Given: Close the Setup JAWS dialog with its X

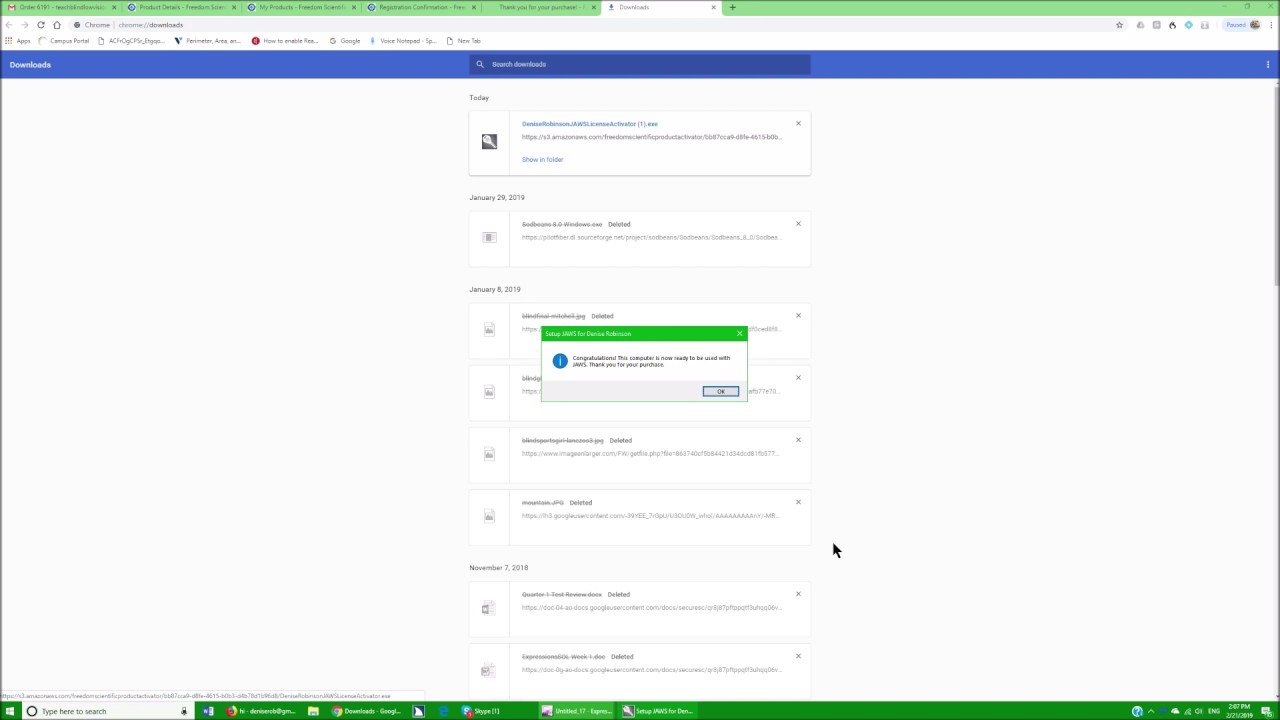Looking at the screenshot, I should pyautogui.click(x=740, y=333).
